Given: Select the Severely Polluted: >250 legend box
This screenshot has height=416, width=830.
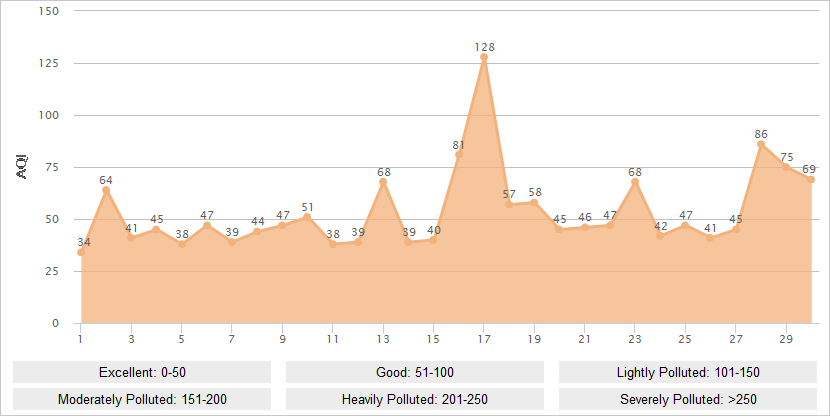Looking at the screenshot, I should coord(688,399).
